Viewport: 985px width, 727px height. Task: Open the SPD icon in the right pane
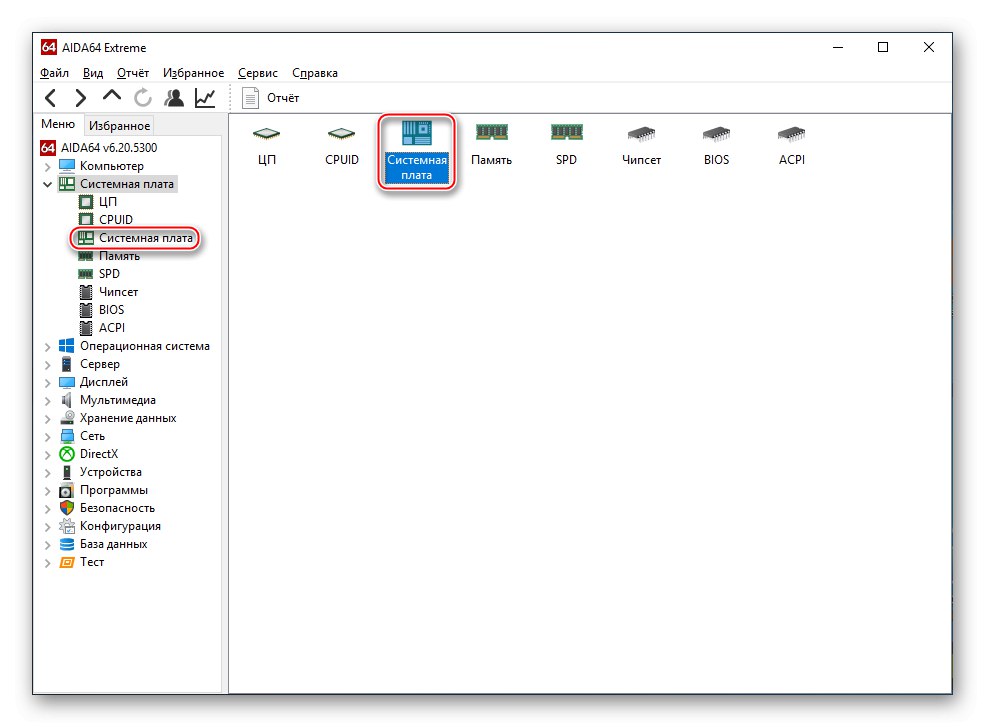tap(566, 145)
